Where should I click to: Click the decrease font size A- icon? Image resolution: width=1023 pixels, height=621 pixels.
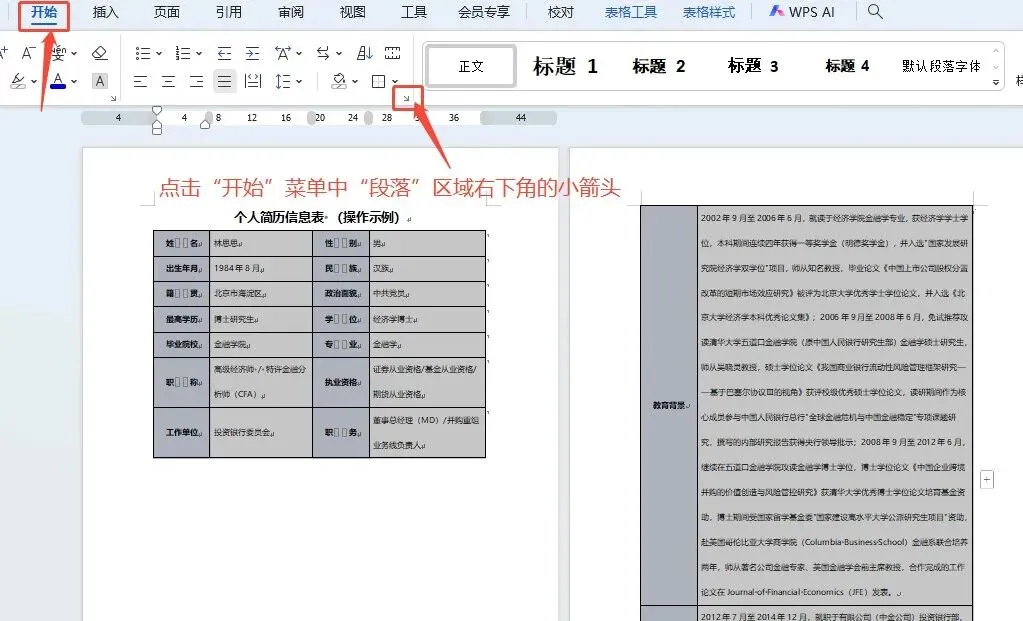point(27,53)
